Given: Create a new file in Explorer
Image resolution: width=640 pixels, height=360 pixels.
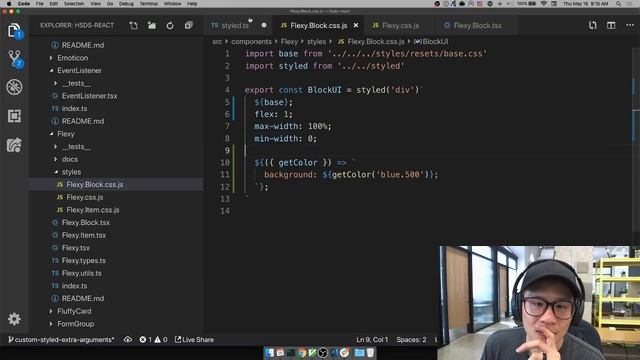Looking at the screenshot, I should click(x=133, y=25).
